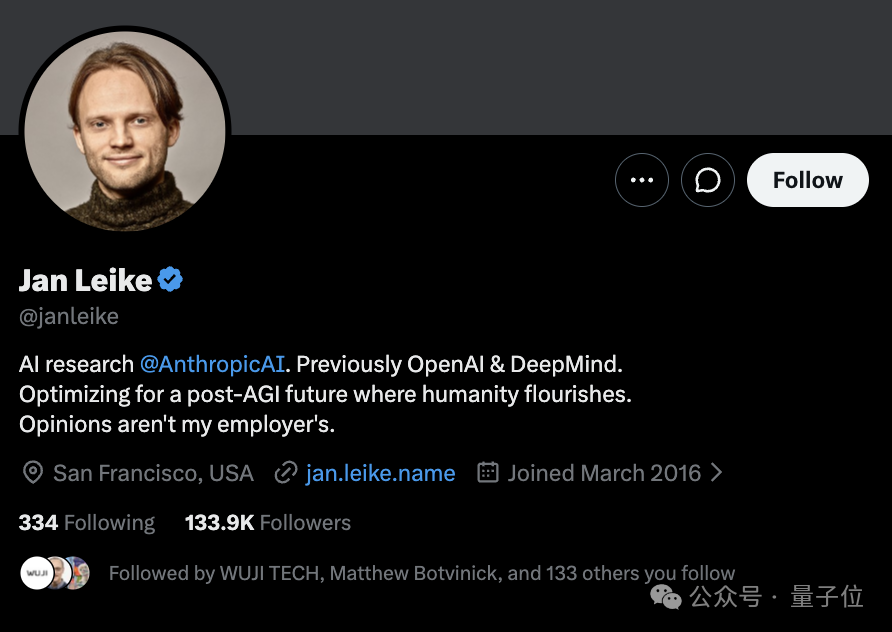
Task: Open the WUJI follower avatar
Action: point(37,573)
